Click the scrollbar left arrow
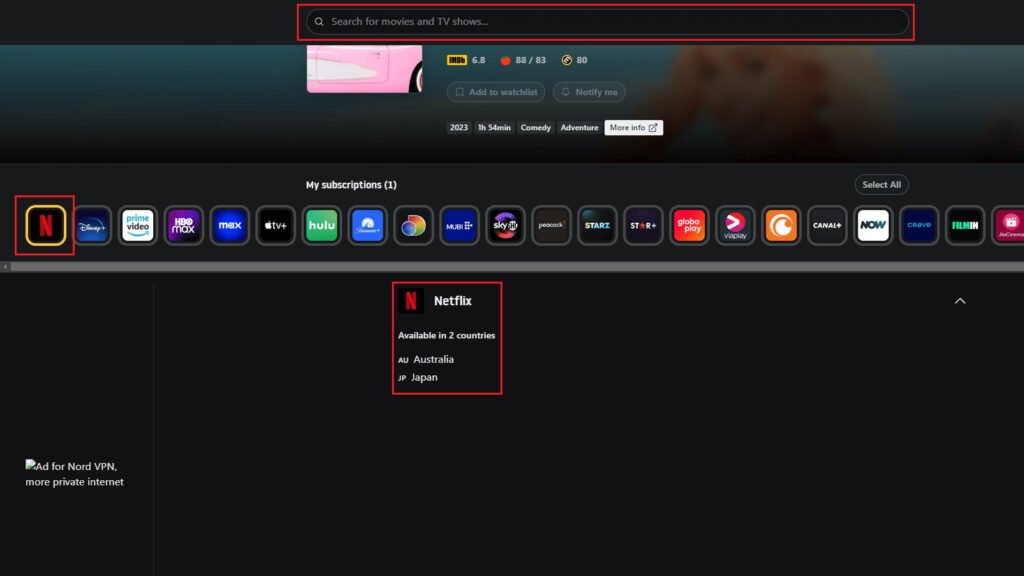Screen dimensions: 1024x576 tap(5, 266)
